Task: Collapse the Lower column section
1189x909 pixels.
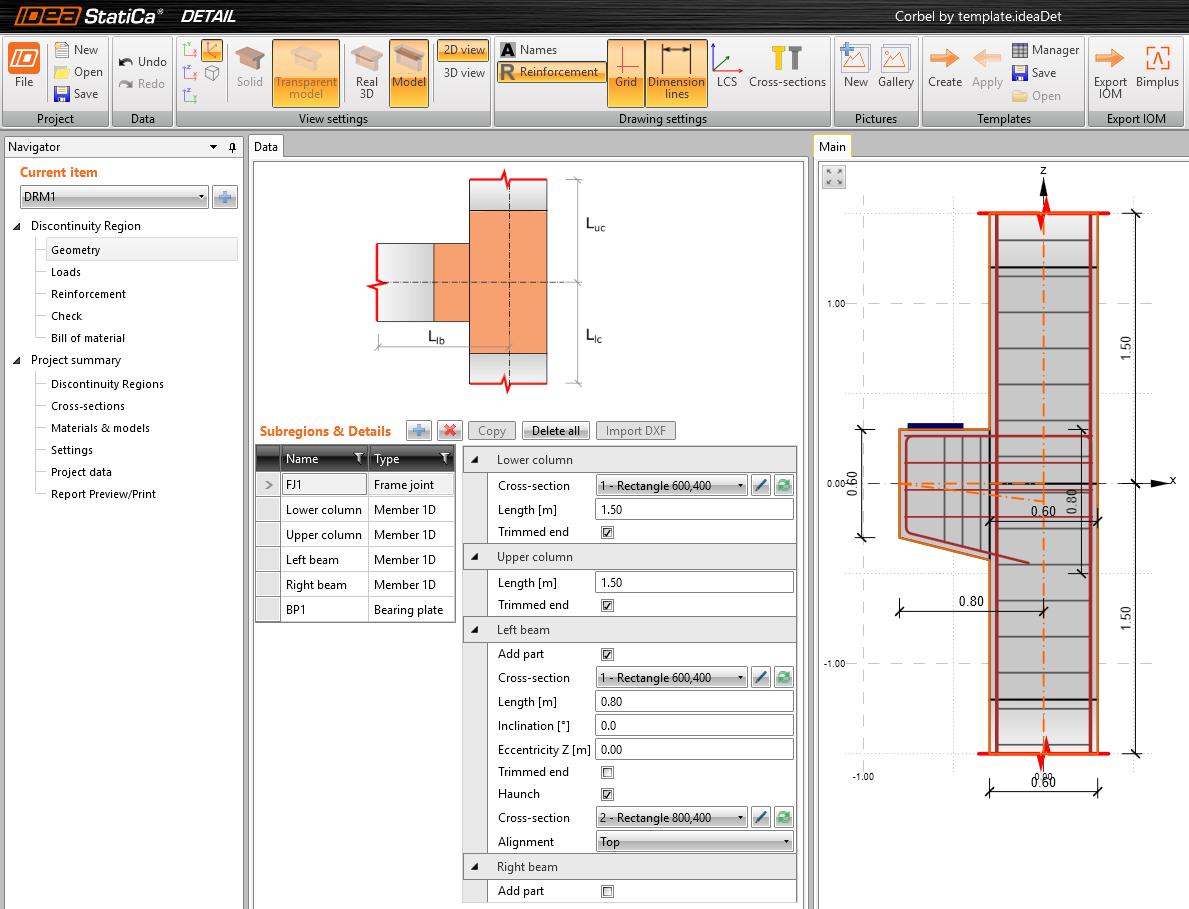Action: point(475,460)
